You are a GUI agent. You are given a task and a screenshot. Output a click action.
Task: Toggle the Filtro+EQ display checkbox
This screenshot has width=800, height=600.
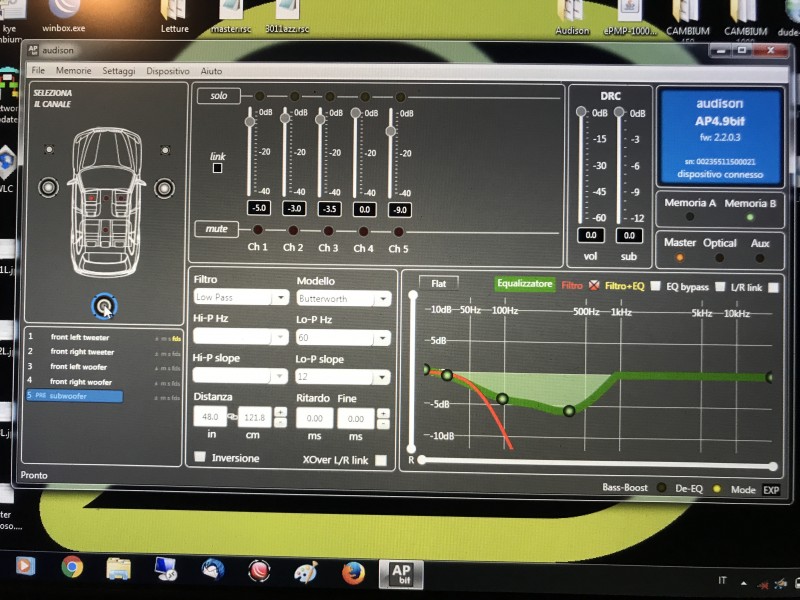coord(656,286)
